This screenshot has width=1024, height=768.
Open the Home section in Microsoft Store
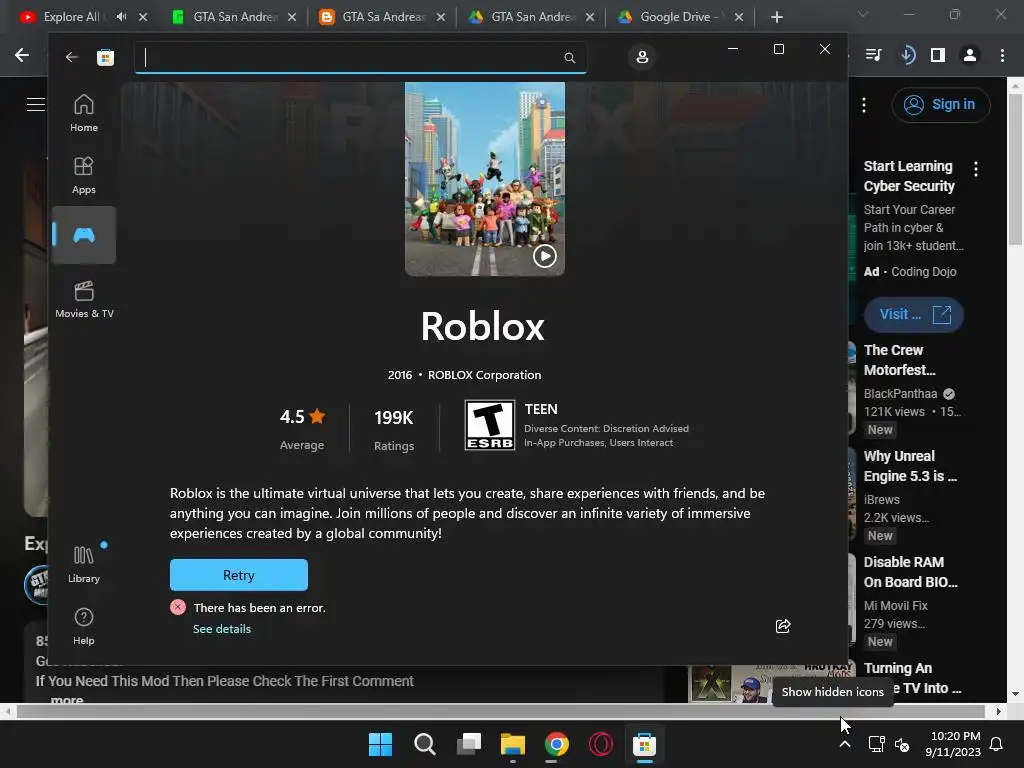(84, 113)
